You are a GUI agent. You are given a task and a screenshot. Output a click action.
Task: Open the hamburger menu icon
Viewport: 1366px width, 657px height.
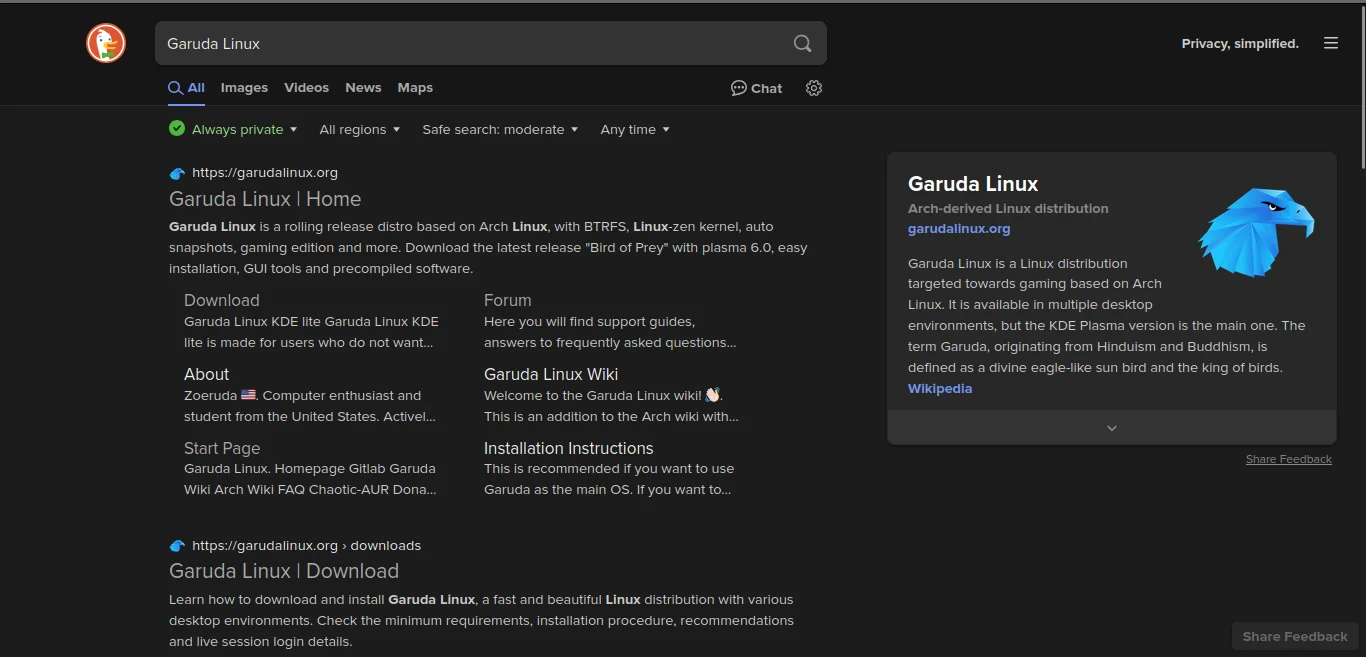click(x=1330, y=43)
